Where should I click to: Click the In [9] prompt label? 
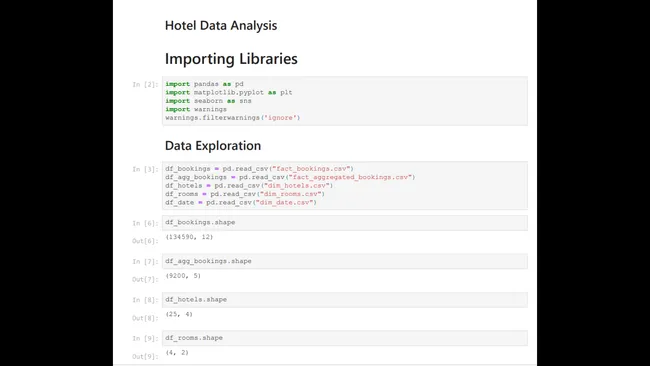coord(145,339)
